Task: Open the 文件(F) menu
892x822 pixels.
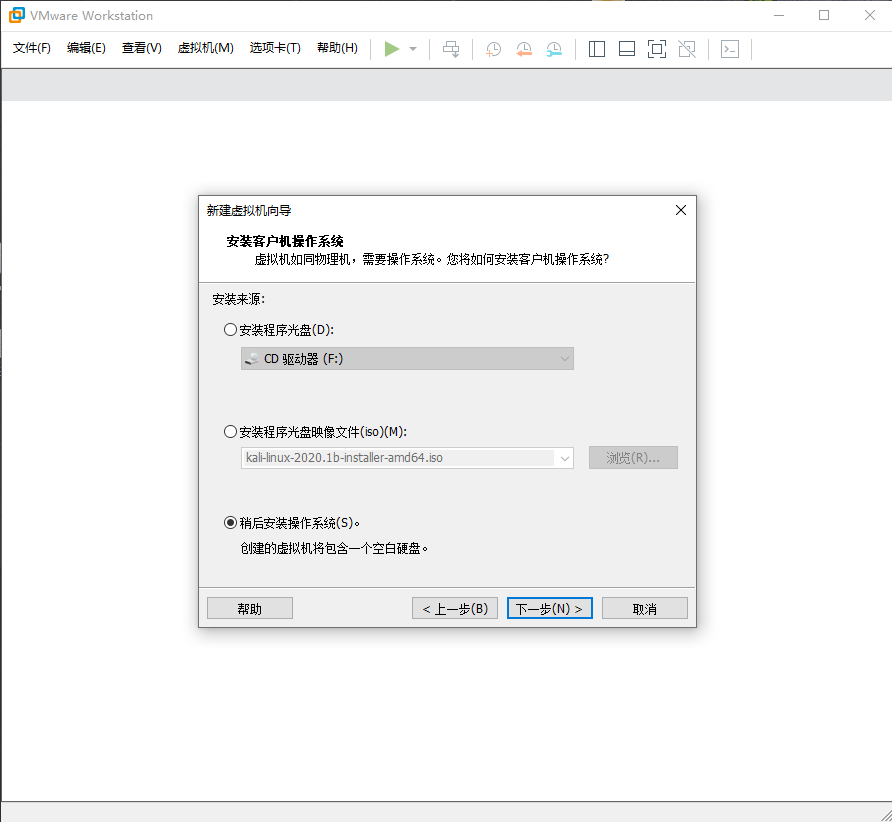Action: point(32,48)
